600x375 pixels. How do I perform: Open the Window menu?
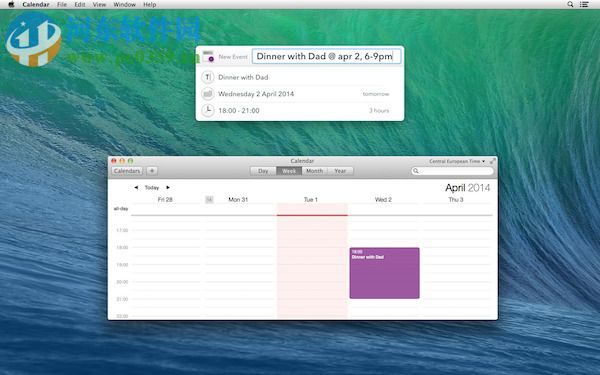pyautogui.click(x=124, y=5)
